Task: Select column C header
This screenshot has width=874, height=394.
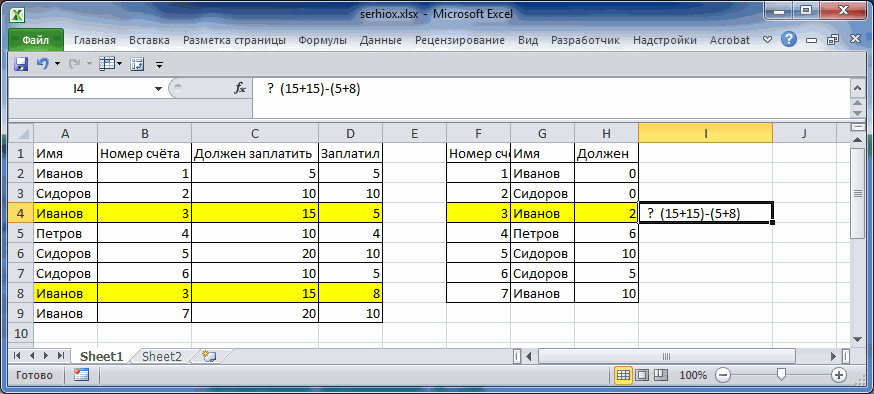Action: [x=255, y=133]
